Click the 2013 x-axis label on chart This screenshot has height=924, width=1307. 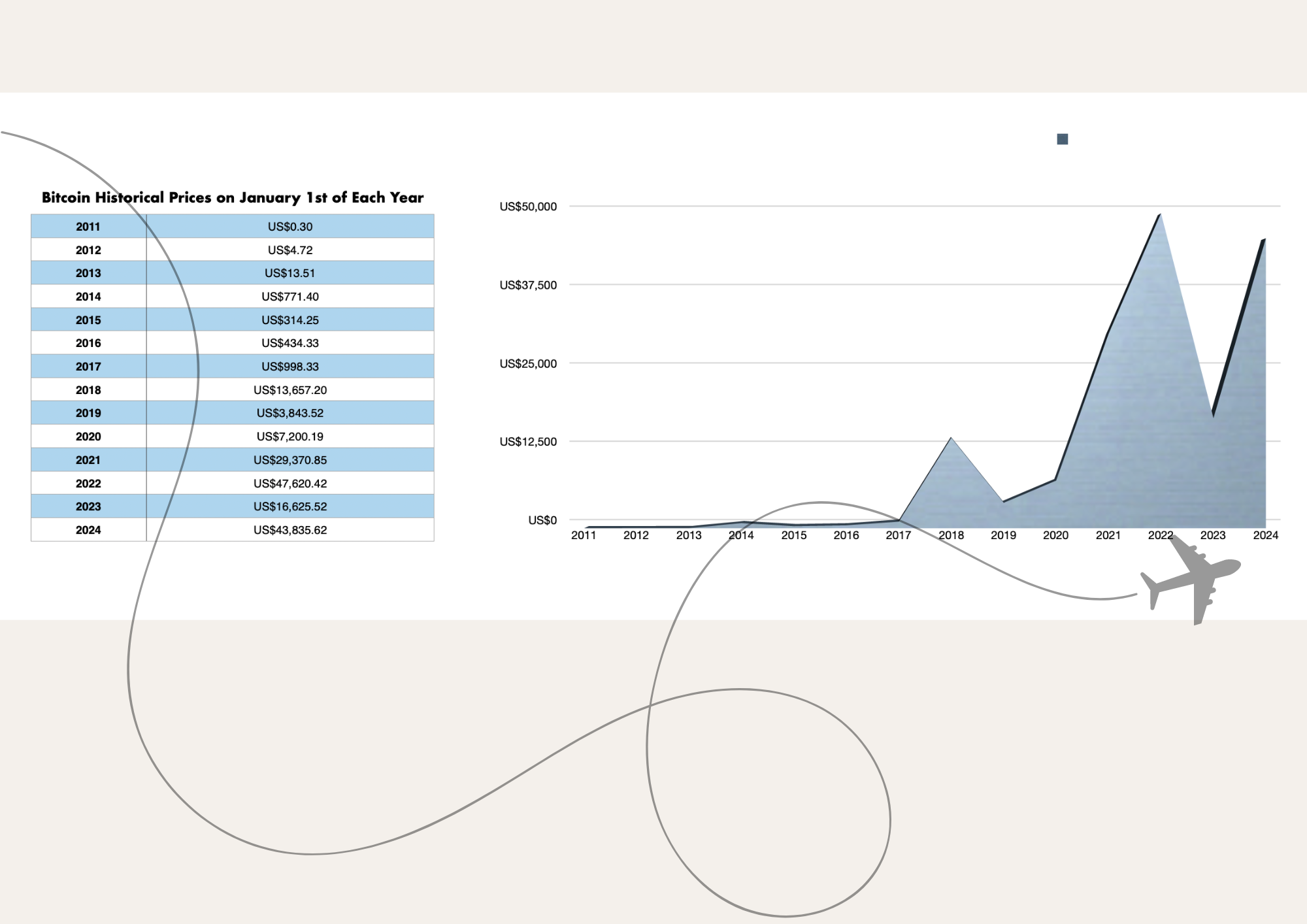point(689,535)
